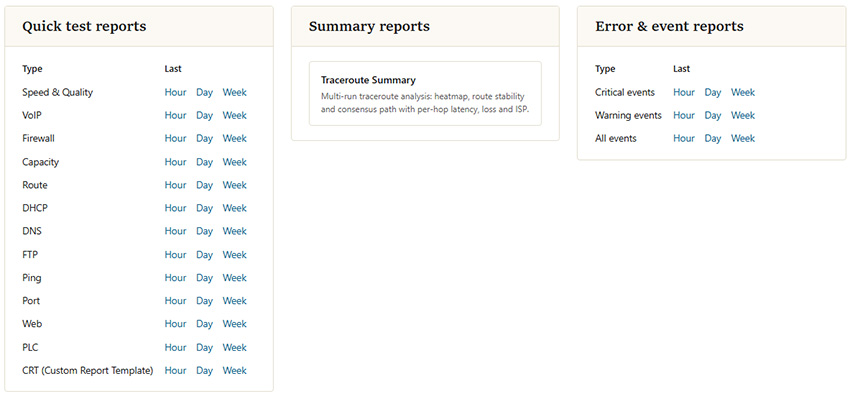Click the Critical events row label
The image size is (850, 399).
625,92
